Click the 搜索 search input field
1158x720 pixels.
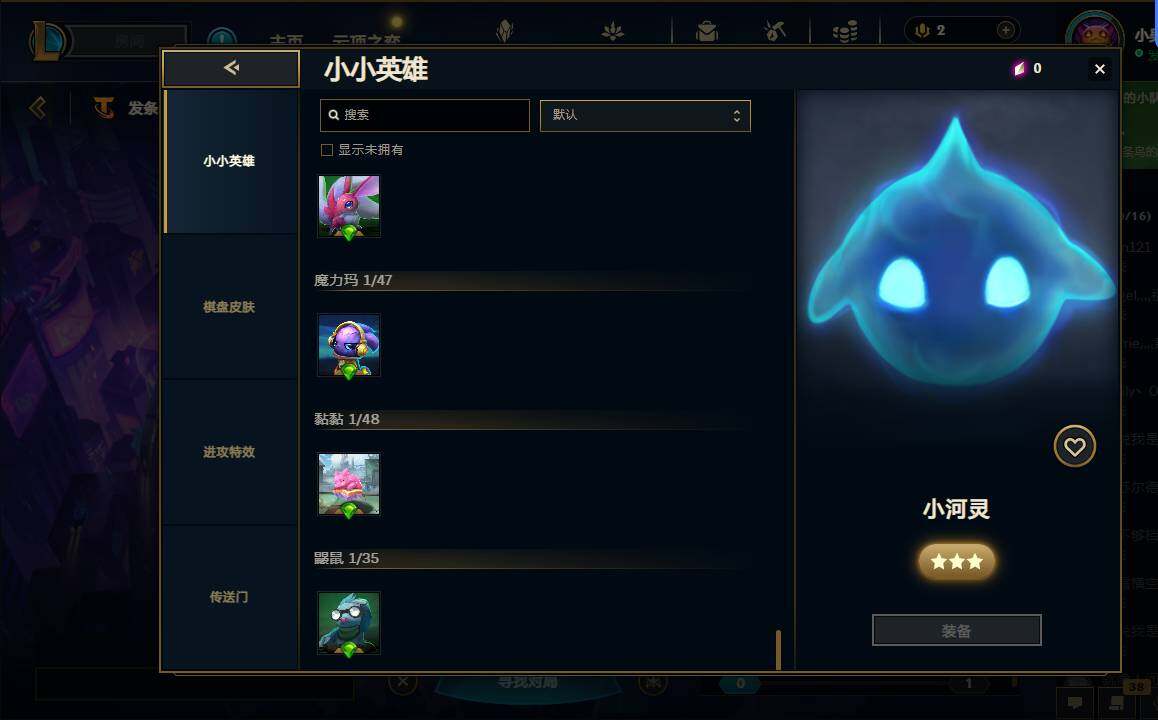(425, 115)
